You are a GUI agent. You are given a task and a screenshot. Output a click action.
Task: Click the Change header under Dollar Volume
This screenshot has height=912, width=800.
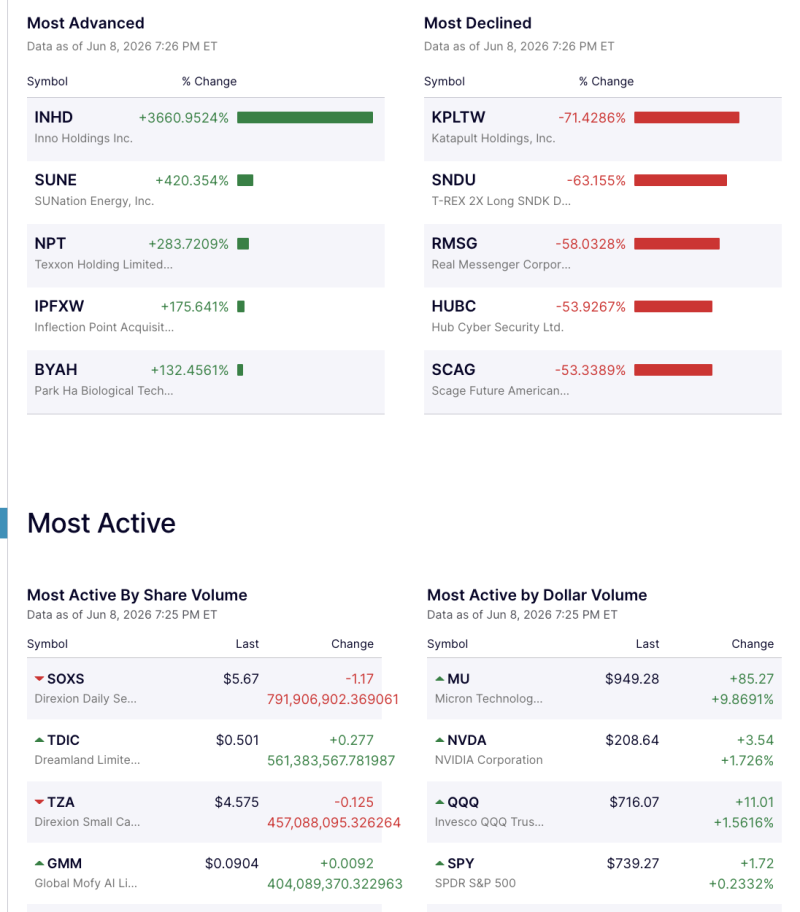click(752, 644)
